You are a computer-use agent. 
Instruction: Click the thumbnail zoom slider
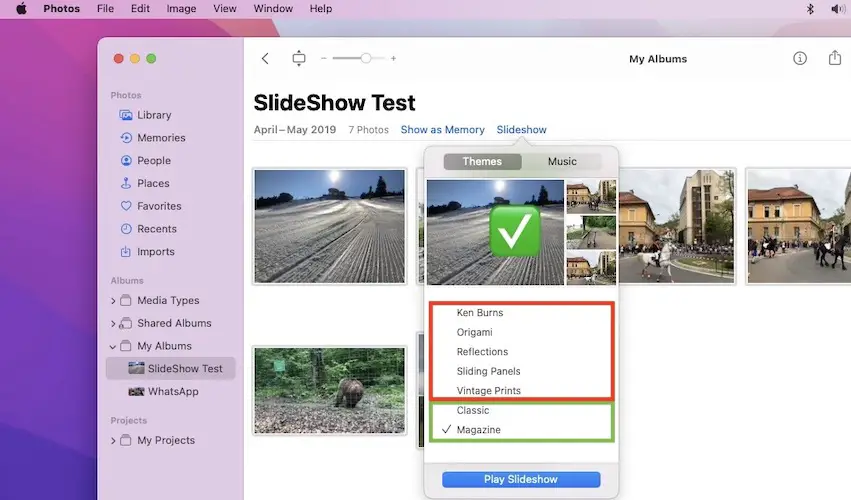point(366,59)
